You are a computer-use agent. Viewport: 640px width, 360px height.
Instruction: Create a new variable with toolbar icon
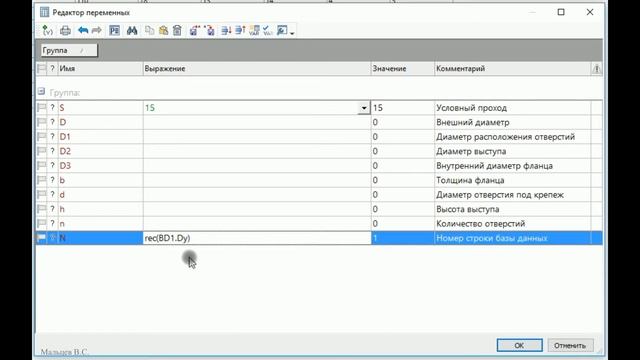(x=47, y=31)
